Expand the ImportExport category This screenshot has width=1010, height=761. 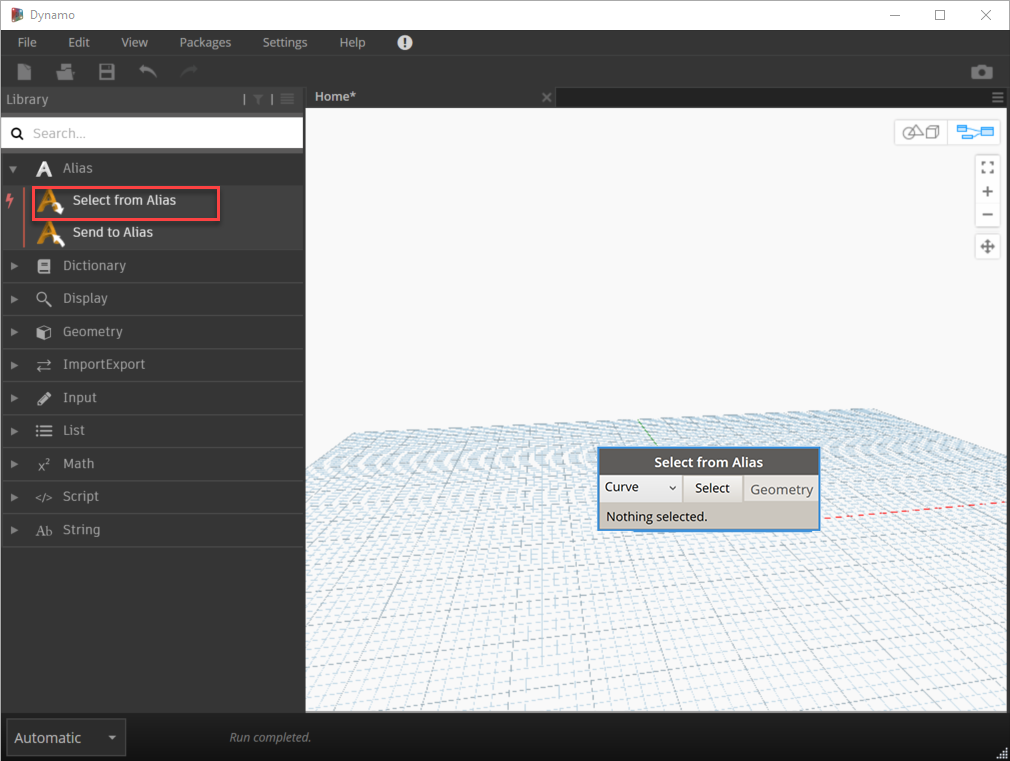(14, 365)
